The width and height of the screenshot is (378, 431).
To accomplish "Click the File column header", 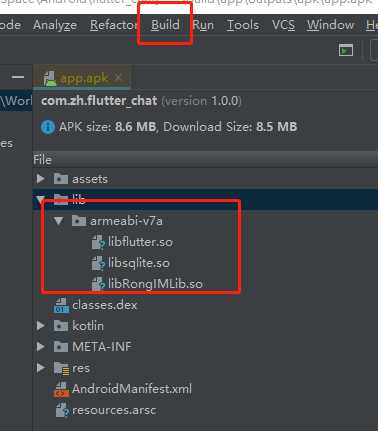I will pyautogui.click(x=205, y=160).
